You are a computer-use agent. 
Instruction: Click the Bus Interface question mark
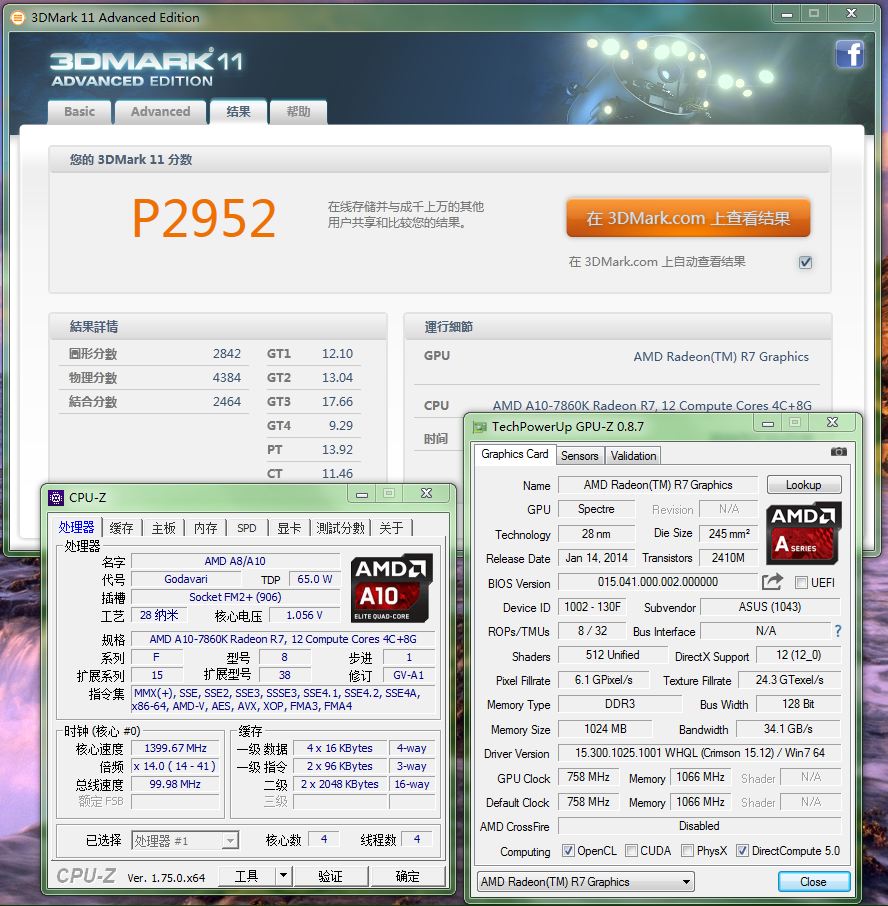tap(838, 631)
